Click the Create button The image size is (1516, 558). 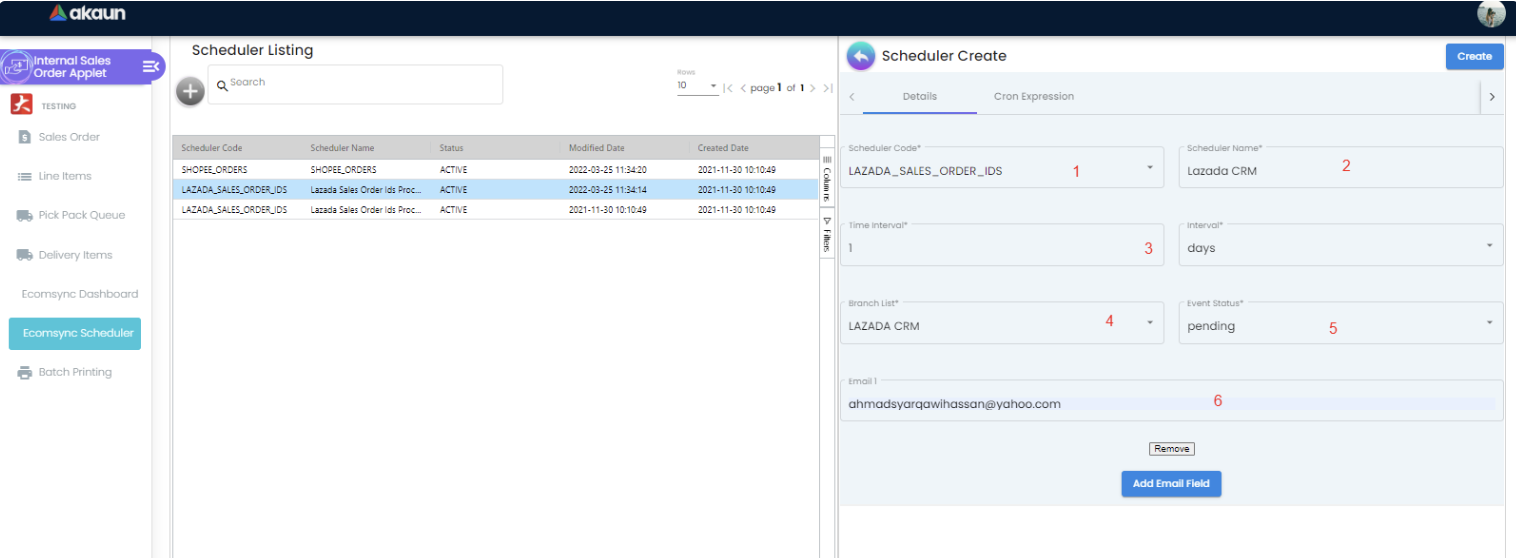click(1473, 57)
